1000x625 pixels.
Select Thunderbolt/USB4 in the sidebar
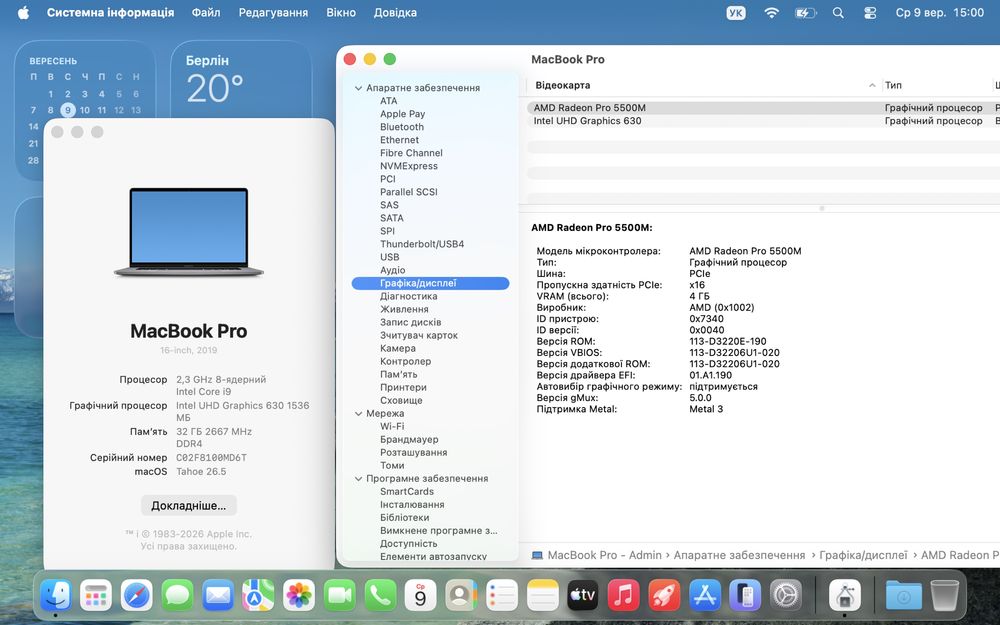[422, 244]
